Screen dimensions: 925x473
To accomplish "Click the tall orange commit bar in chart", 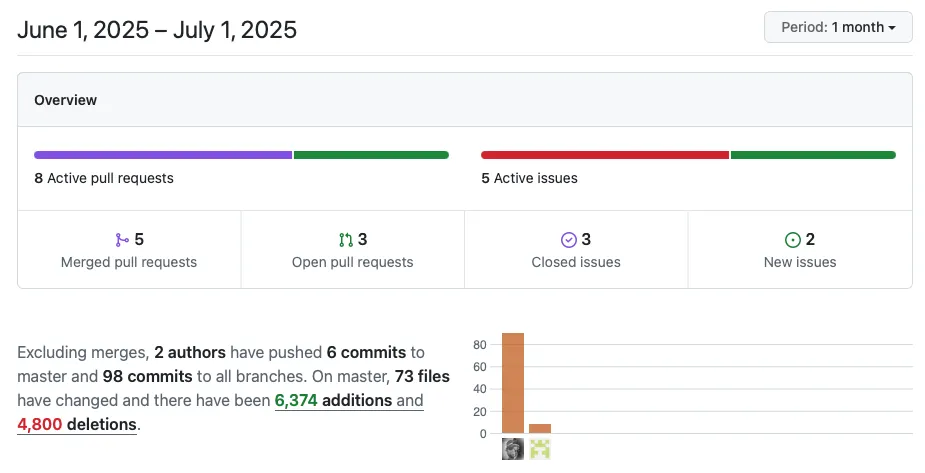I will pyautogui.click(x=513, y=383).
